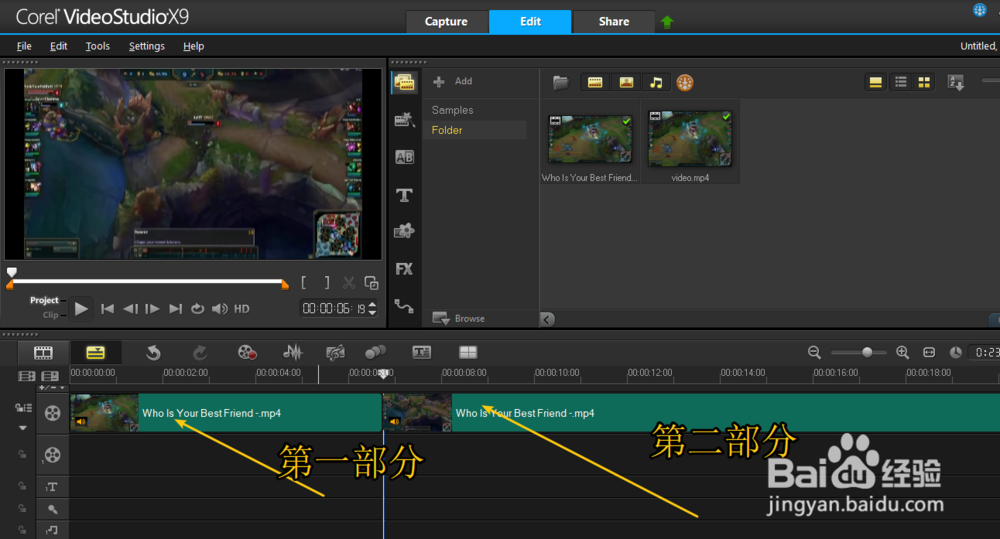Click the project duration clock icon

tap(955, 352)
